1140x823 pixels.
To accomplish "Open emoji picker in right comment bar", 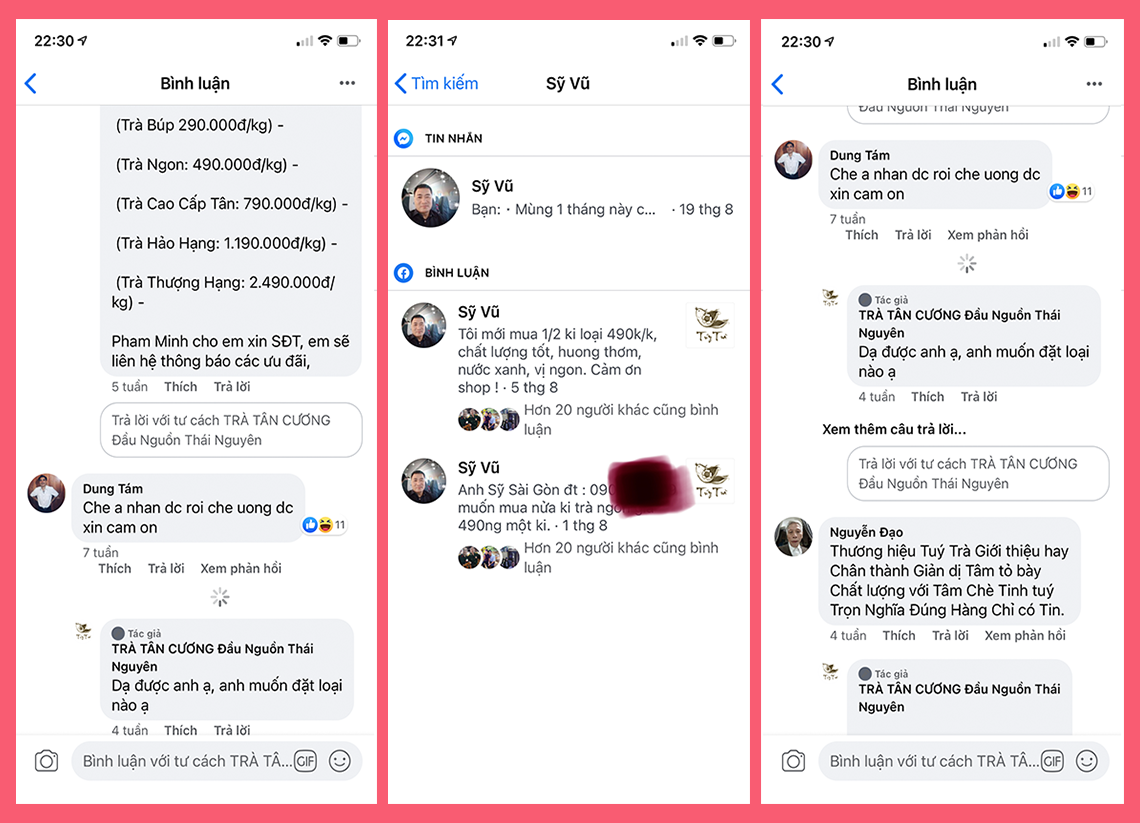I will (x=1087, y=761).
